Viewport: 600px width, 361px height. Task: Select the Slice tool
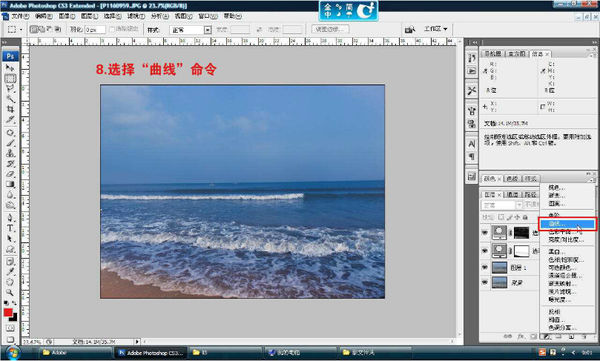pyautogui.click(x=10, y=119)
